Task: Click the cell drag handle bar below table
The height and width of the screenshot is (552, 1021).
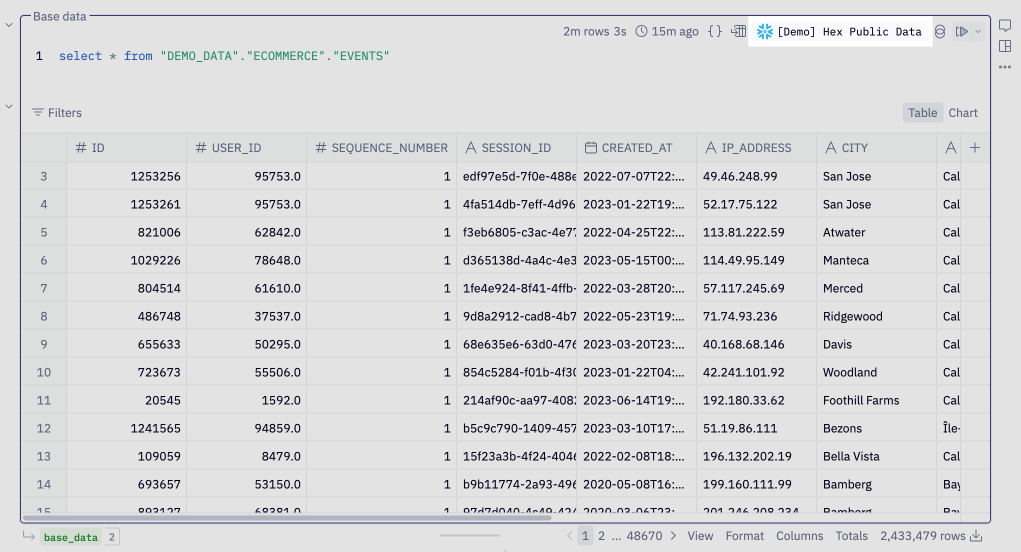Action: coord(469,536)
